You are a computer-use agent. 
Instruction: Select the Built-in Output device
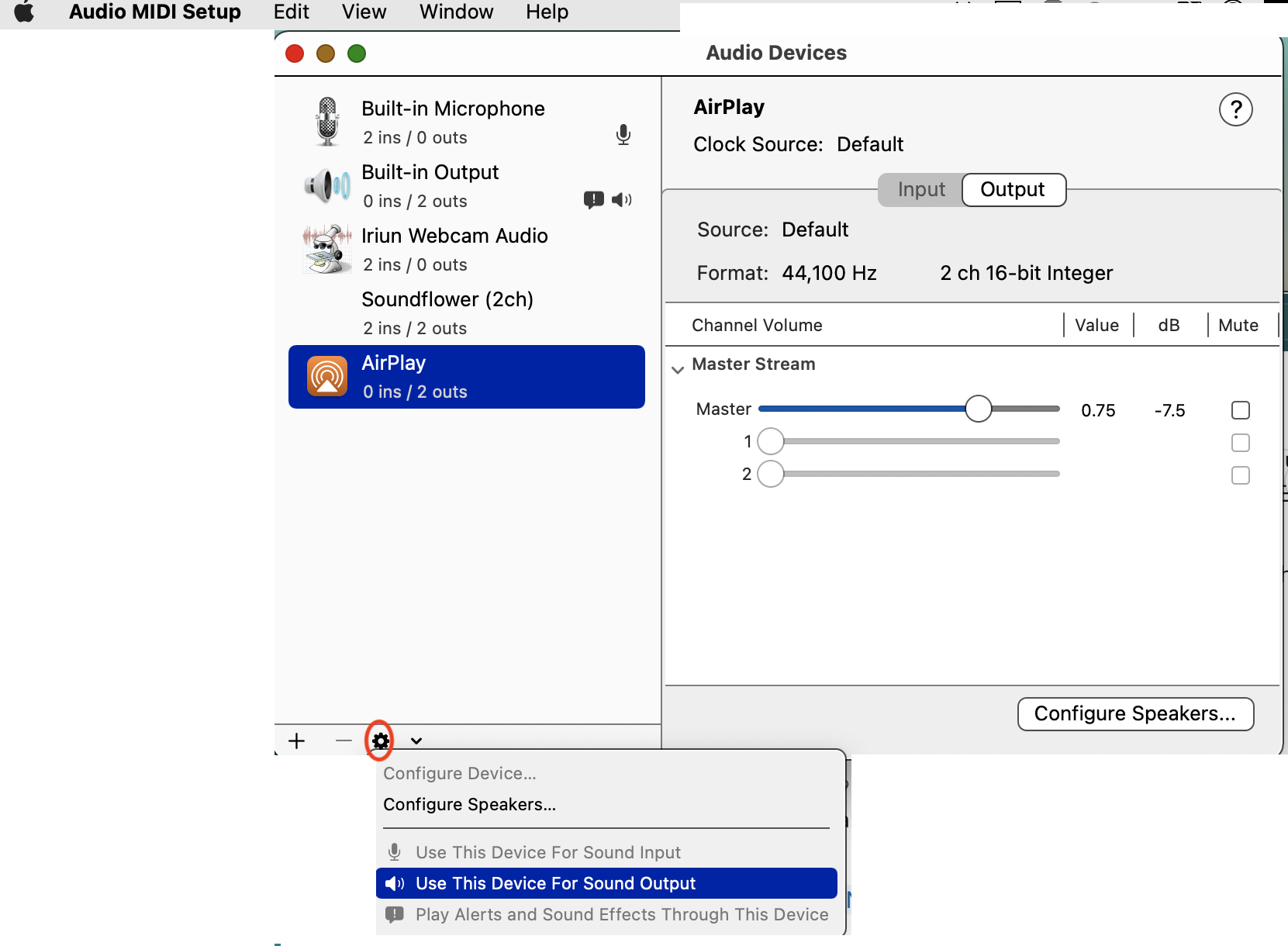tap(467, 186)
